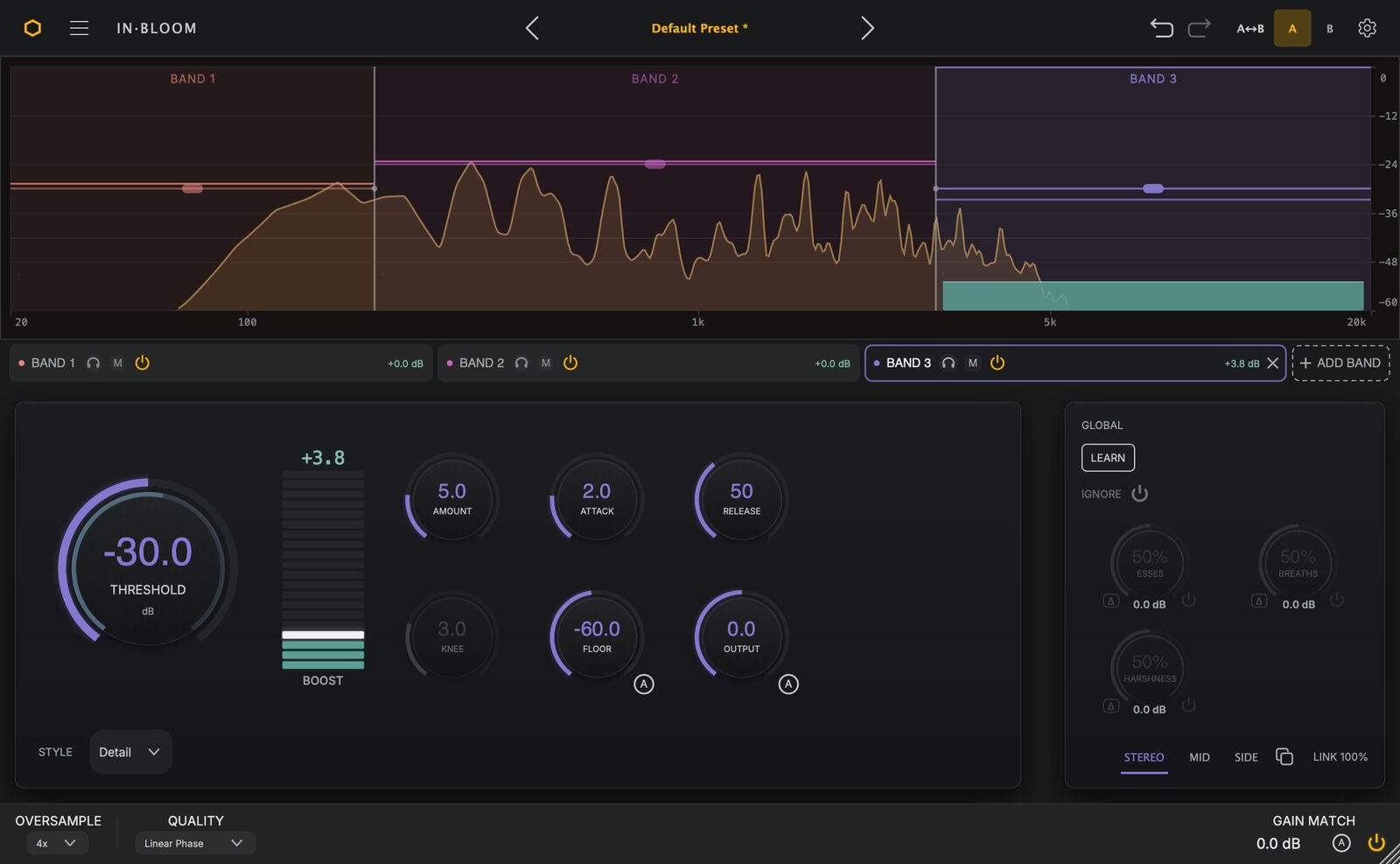Open the Style Detail dropdown
1400x864 pixels.
tap(130, 752)
